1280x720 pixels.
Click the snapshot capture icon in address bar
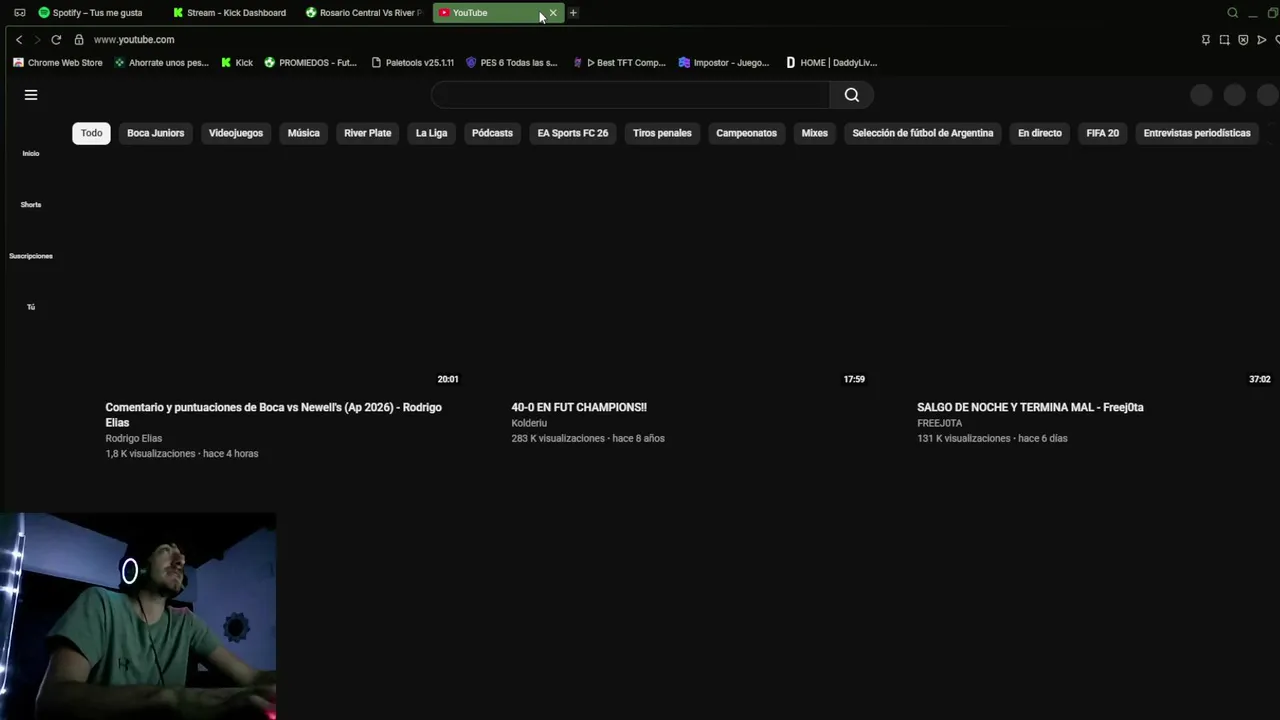coord(1224,40)
